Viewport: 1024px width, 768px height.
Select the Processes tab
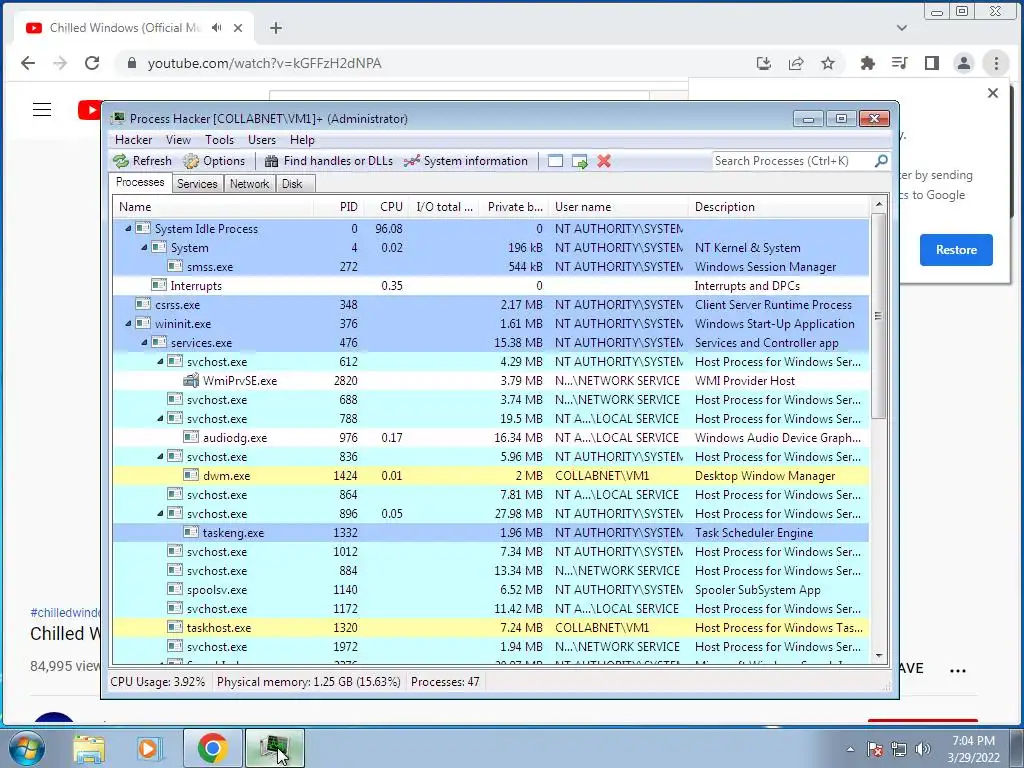[x=140, y=182]
